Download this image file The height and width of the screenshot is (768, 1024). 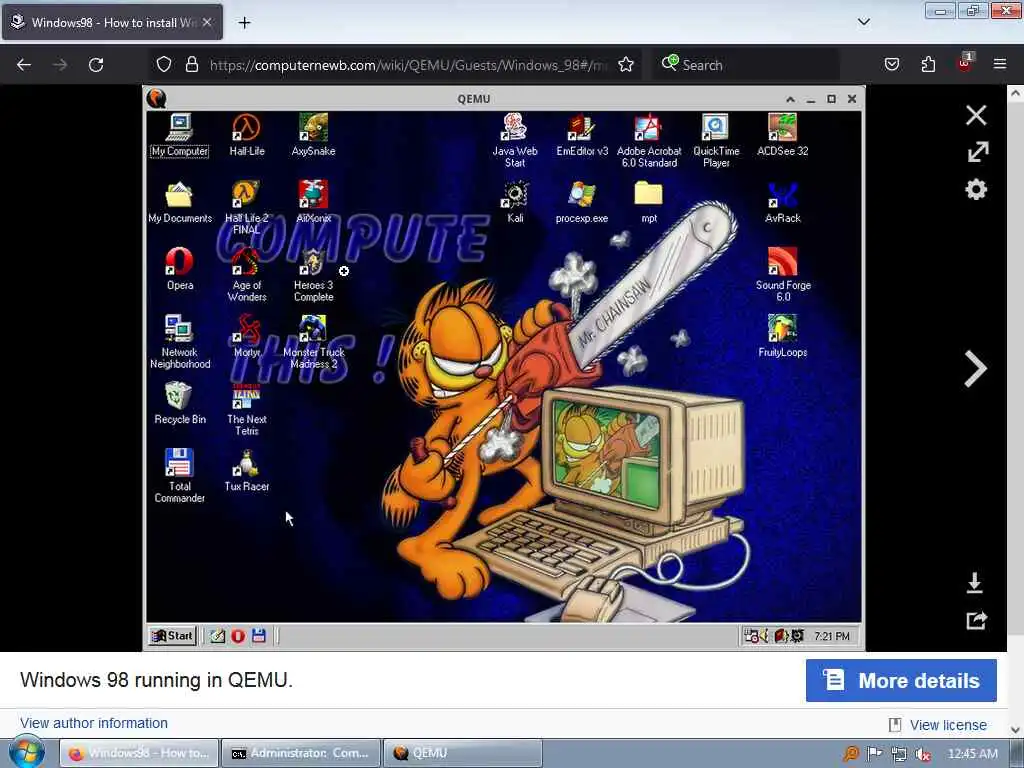pos(974,583)
